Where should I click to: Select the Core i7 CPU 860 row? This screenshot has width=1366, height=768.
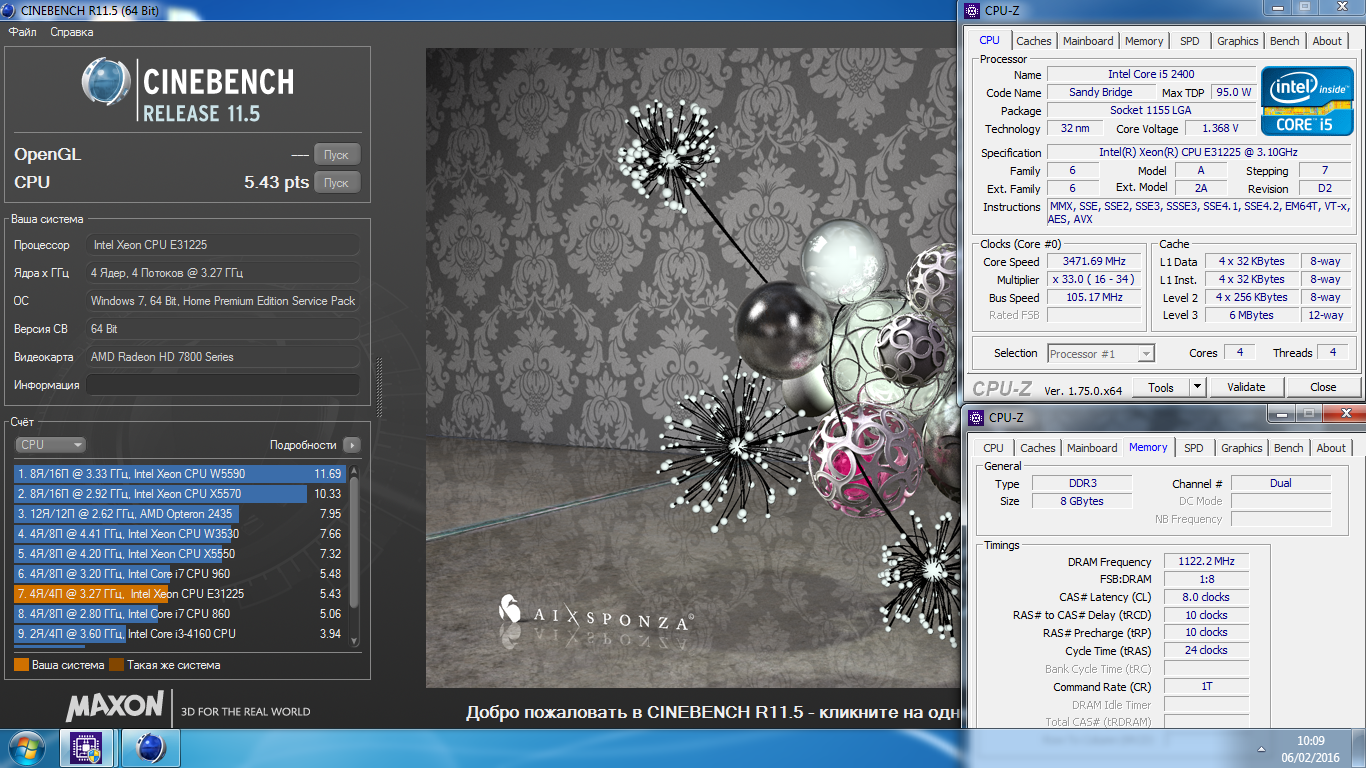pos(180,614)
